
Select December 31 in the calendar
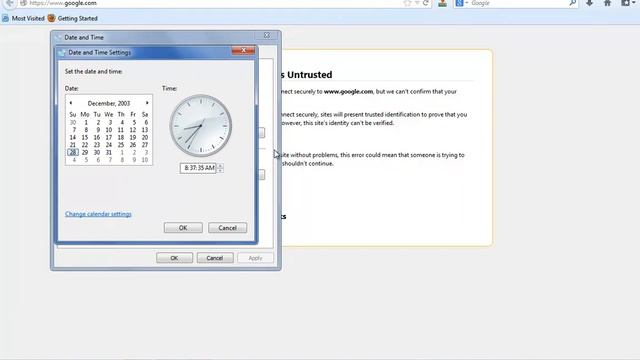point(109,152)
